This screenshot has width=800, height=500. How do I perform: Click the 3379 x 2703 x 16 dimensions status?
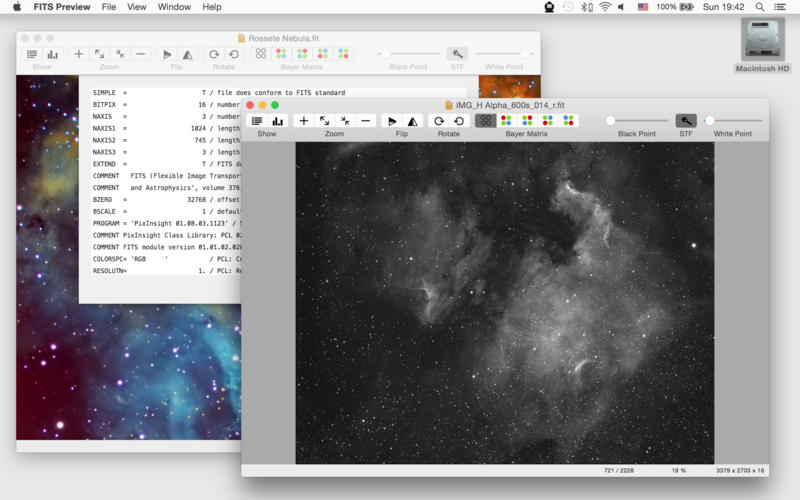pyautogui.click(x=740, y=470)
